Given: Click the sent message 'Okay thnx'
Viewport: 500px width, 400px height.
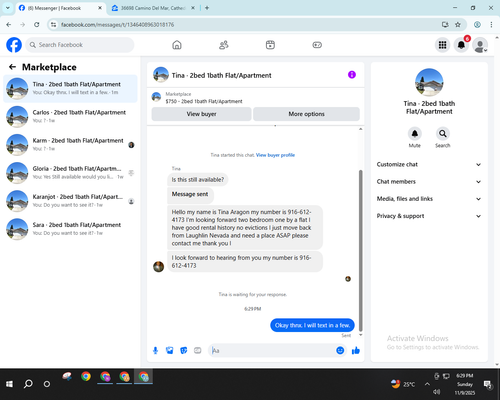Looking at the screenshot, I should tap(312, 325).
